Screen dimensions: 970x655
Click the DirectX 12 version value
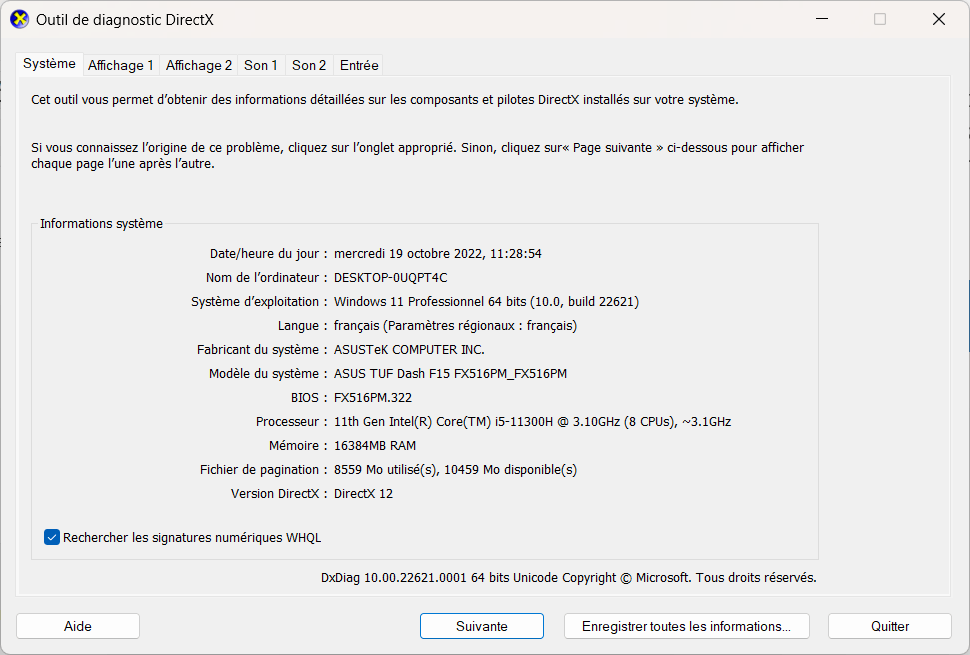click(363, 494)
